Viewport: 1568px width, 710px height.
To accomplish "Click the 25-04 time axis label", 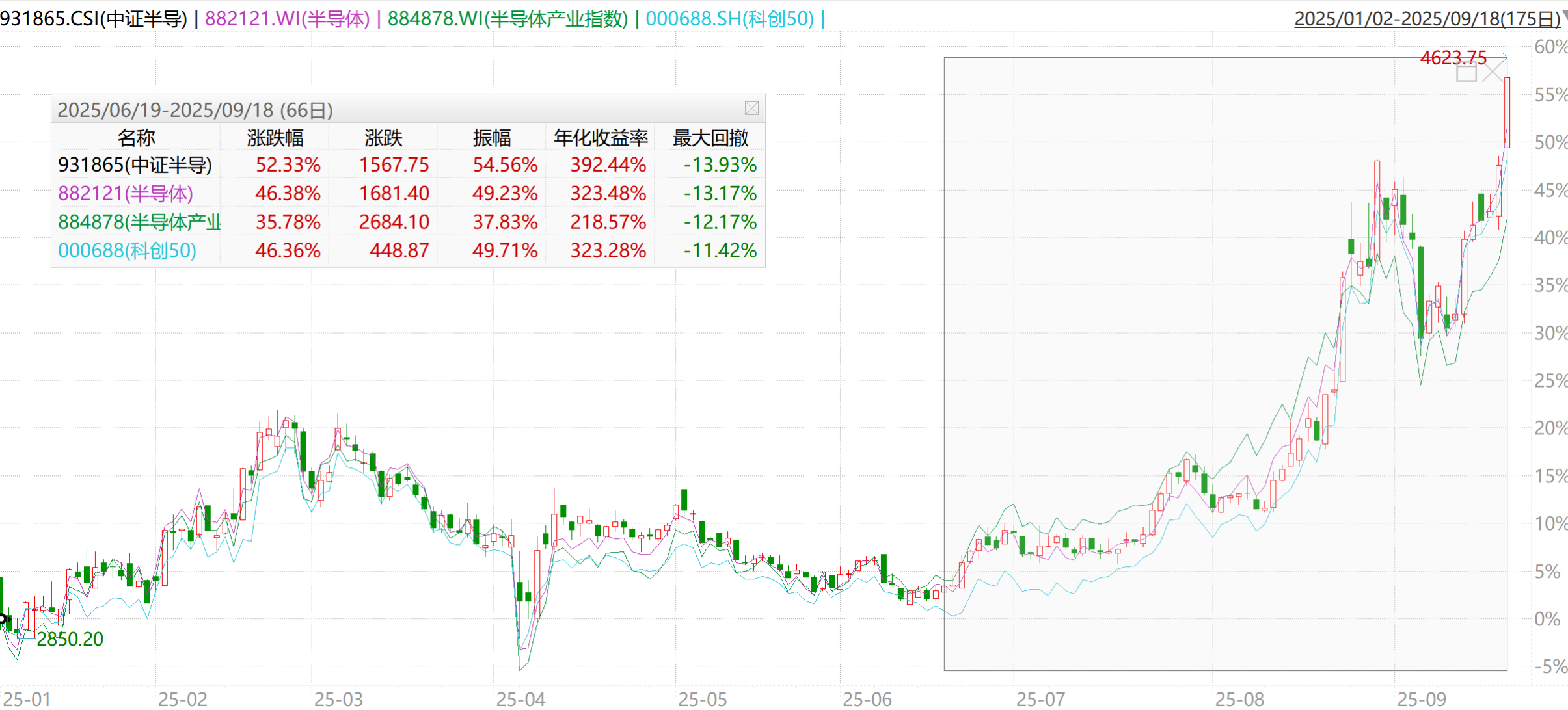I will 520,699.
